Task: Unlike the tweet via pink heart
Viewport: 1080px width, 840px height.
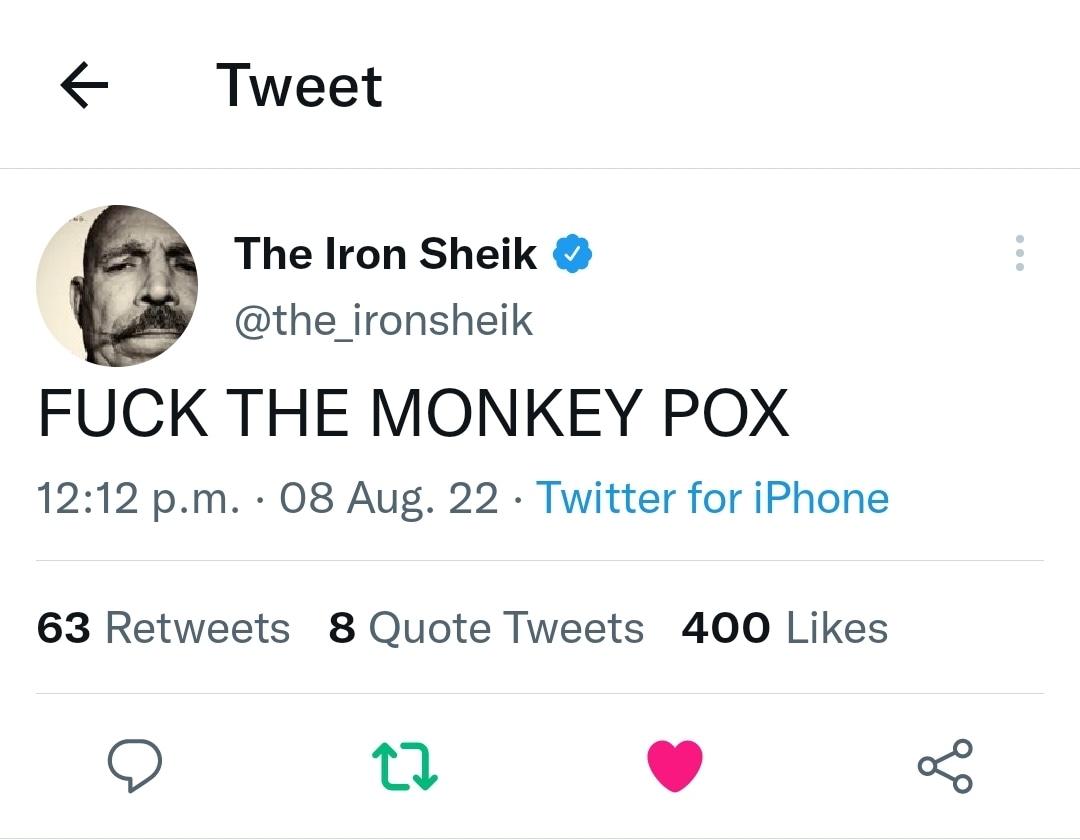Action: click(x=675, y=766)
